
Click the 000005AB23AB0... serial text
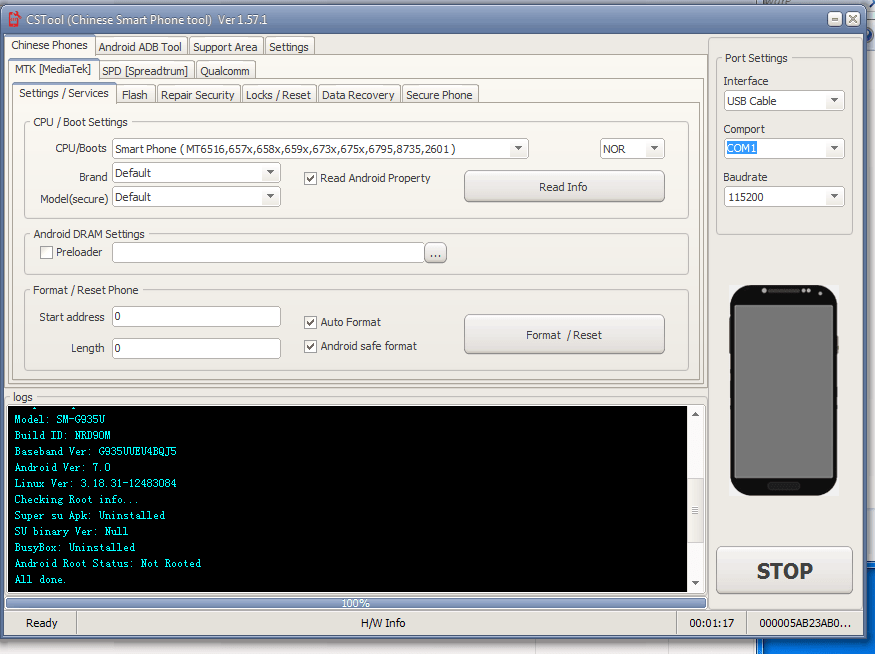click(805, 623)
